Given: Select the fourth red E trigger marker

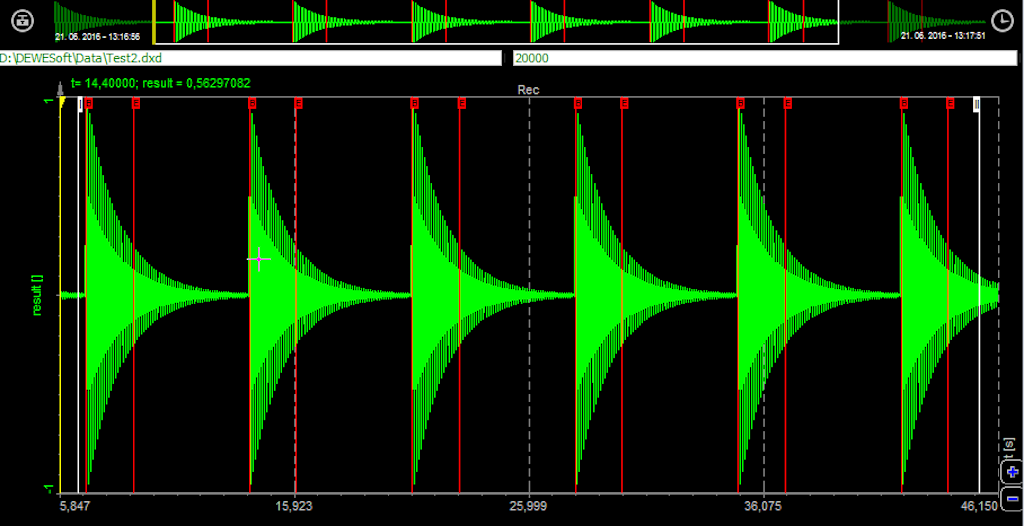Looking at the screenshot, I should point(625,103).
